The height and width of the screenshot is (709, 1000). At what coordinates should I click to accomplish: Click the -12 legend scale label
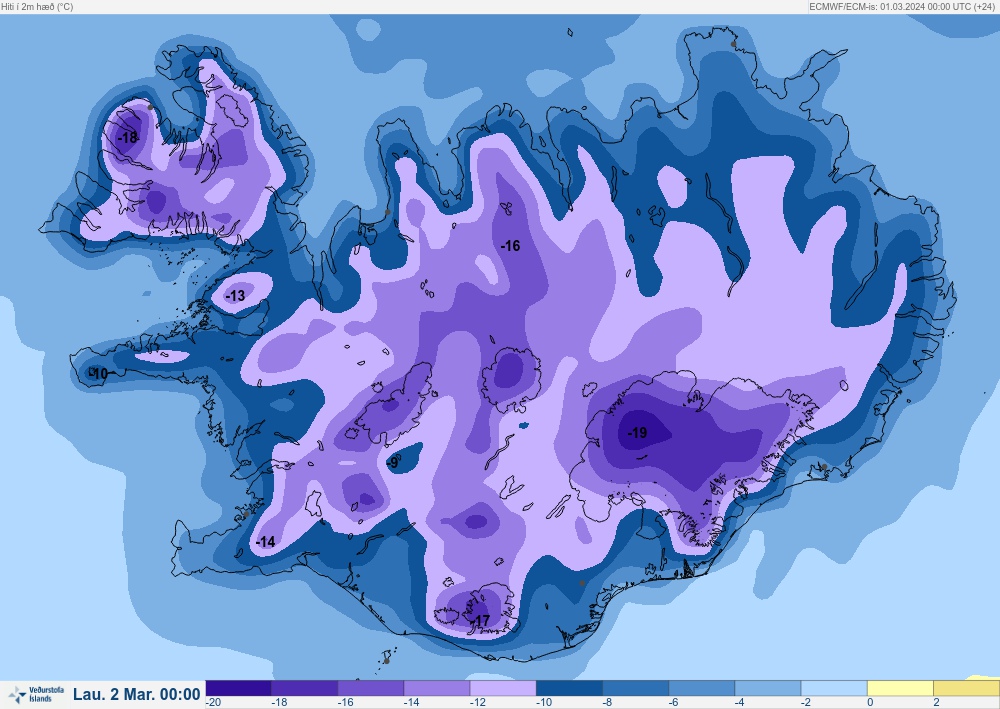pos(478,703)
